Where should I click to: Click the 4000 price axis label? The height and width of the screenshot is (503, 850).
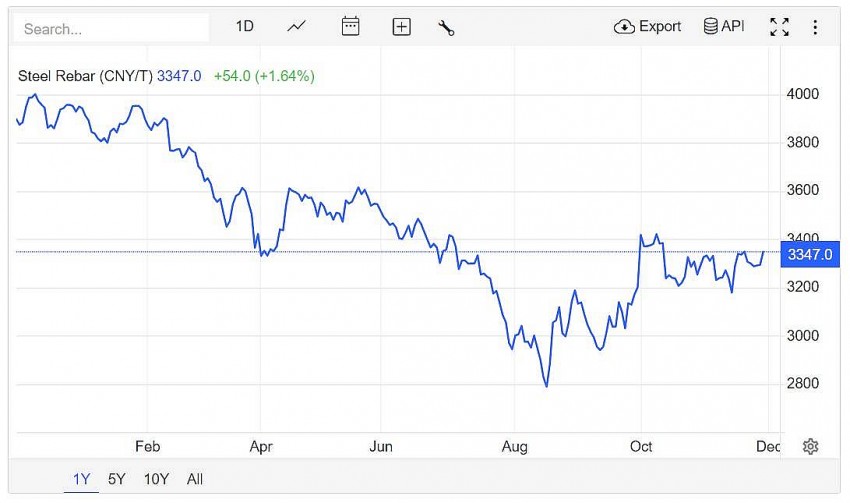803,94
